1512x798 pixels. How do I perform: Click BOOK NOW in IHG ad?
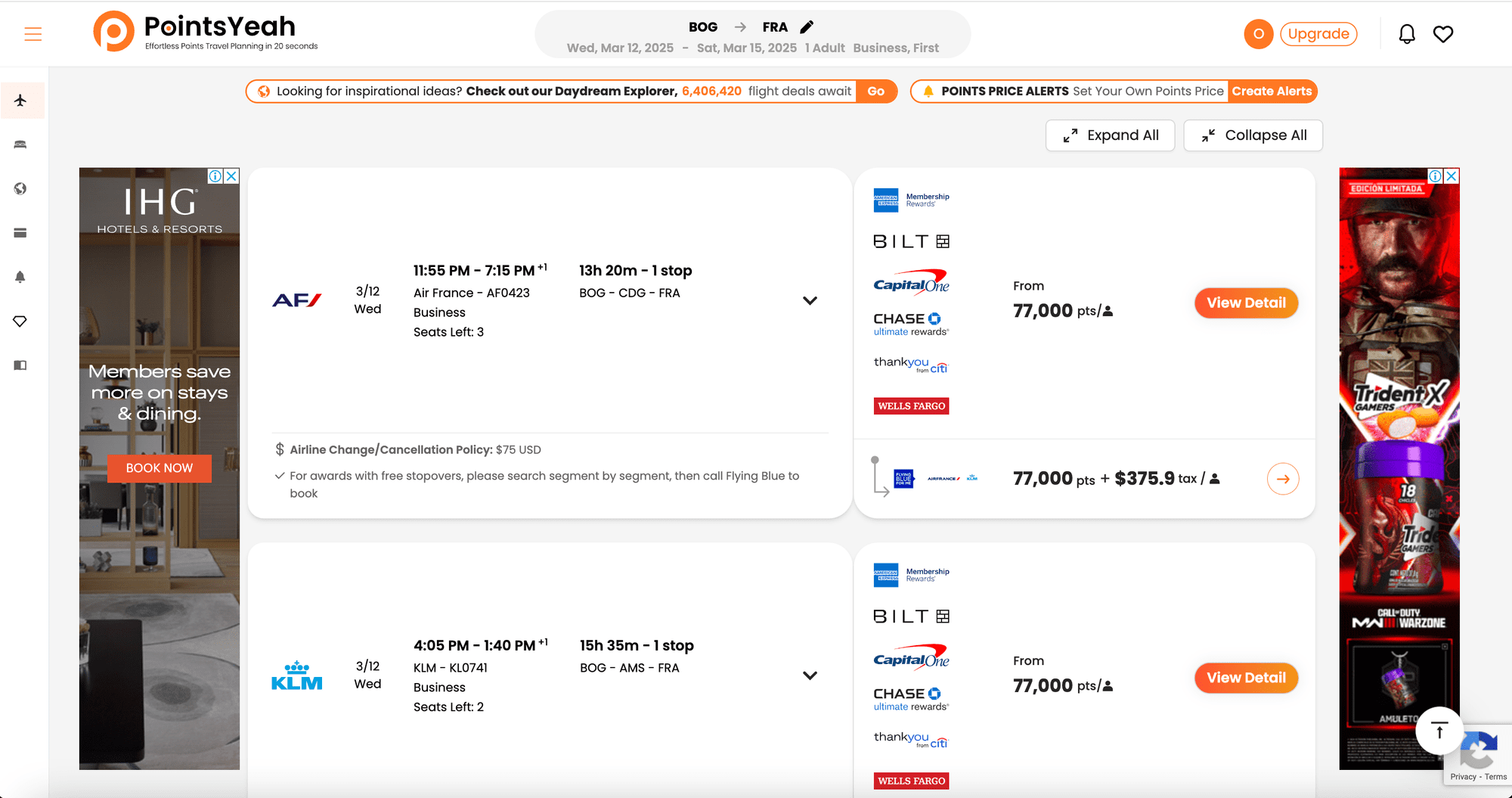click(160, 468)
